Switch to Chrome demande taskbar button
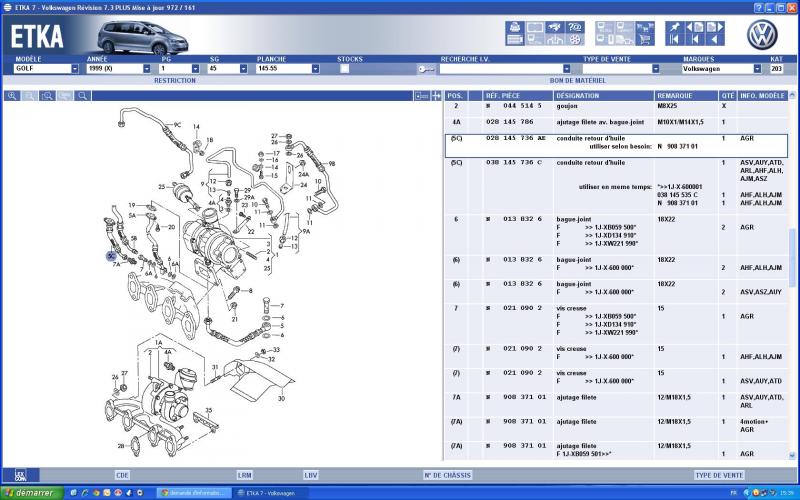 point(193,493)
